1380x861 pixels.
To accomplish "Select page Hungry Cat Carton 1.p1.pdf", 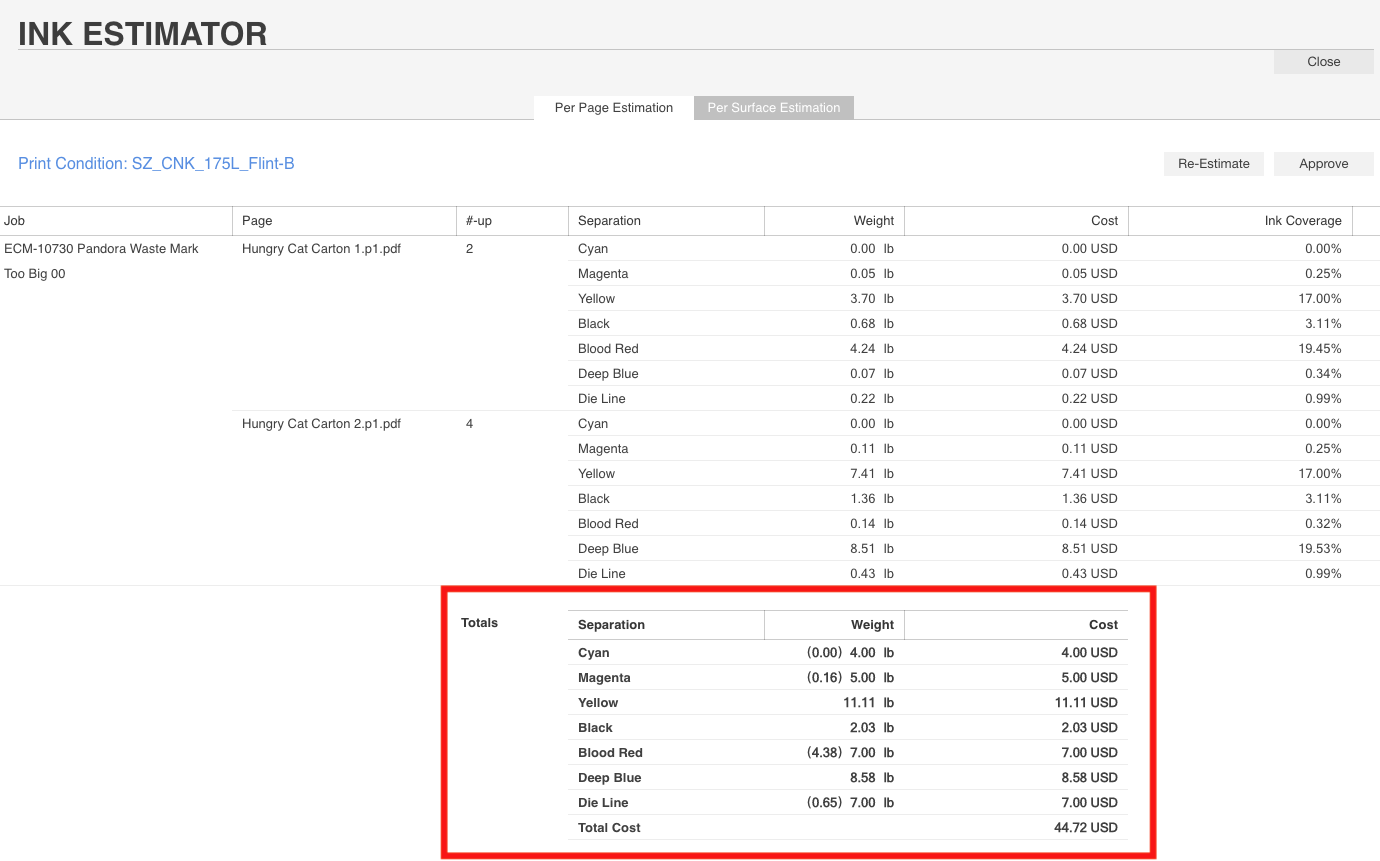I will tap(321, 249).
